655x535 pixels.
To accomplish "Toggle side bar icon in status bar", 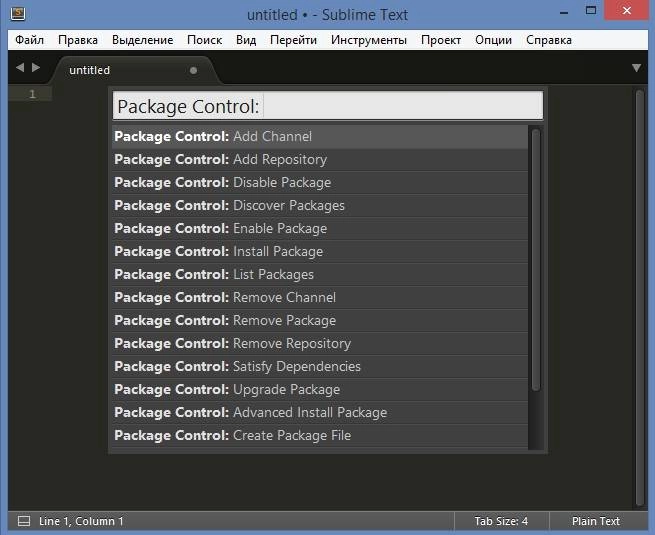I will pyautogui.click(x=24, y=521).
